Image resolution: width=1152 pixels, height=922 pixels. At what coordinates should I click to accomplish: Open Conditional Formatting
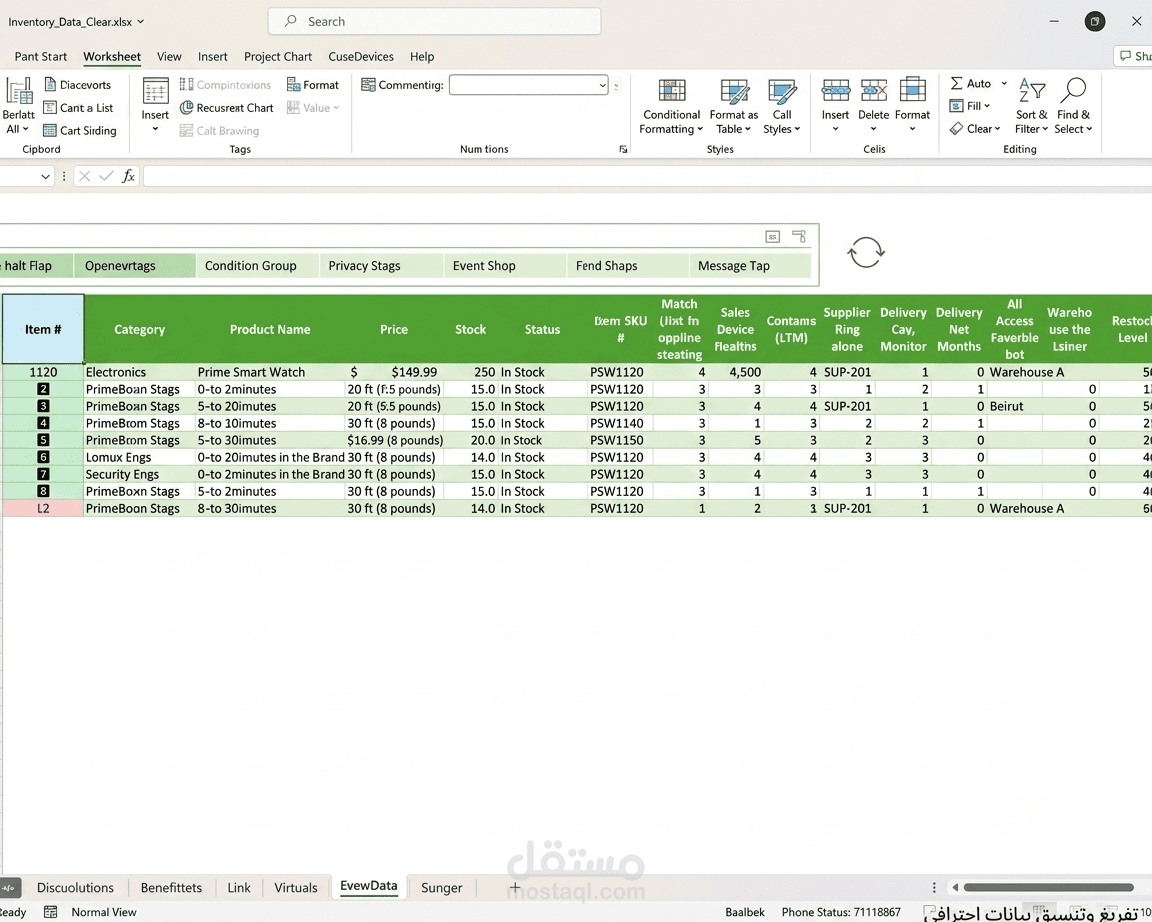(x=671, y=107)
